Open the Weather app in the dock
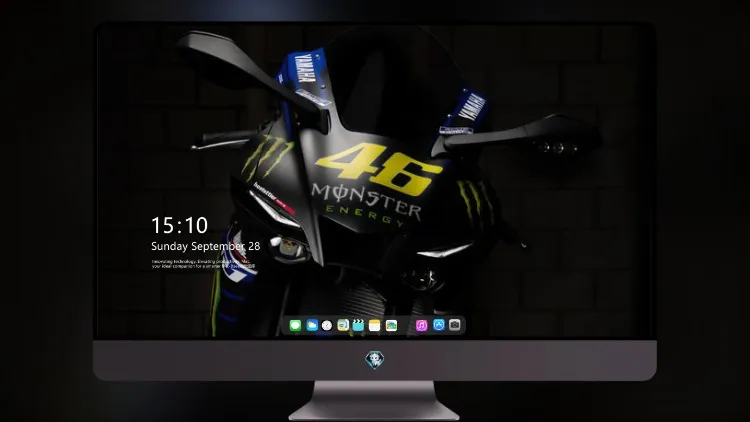 tap(312, 325)
